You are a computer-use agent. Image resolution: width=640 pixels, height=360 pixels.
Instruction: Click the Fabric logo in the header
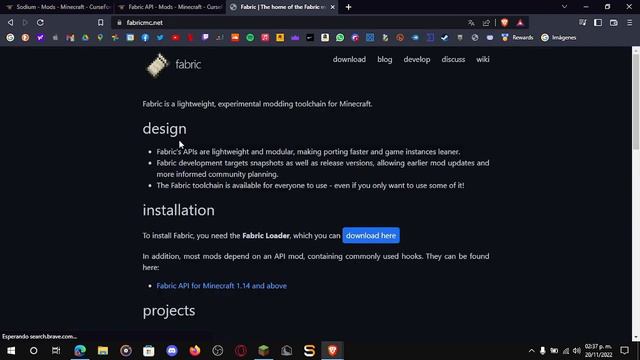click(x=173, y=65)
